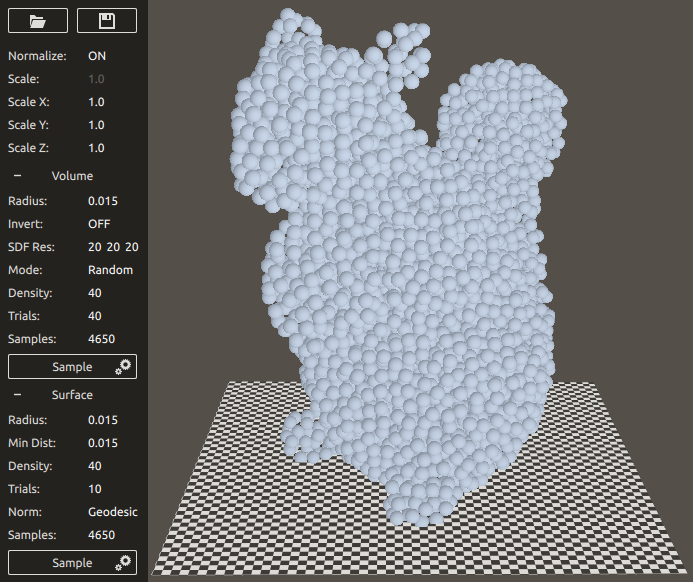This screenshot has width=693, height=582.
Task: Edit the Scale Z value
Action: pos(96,148)
